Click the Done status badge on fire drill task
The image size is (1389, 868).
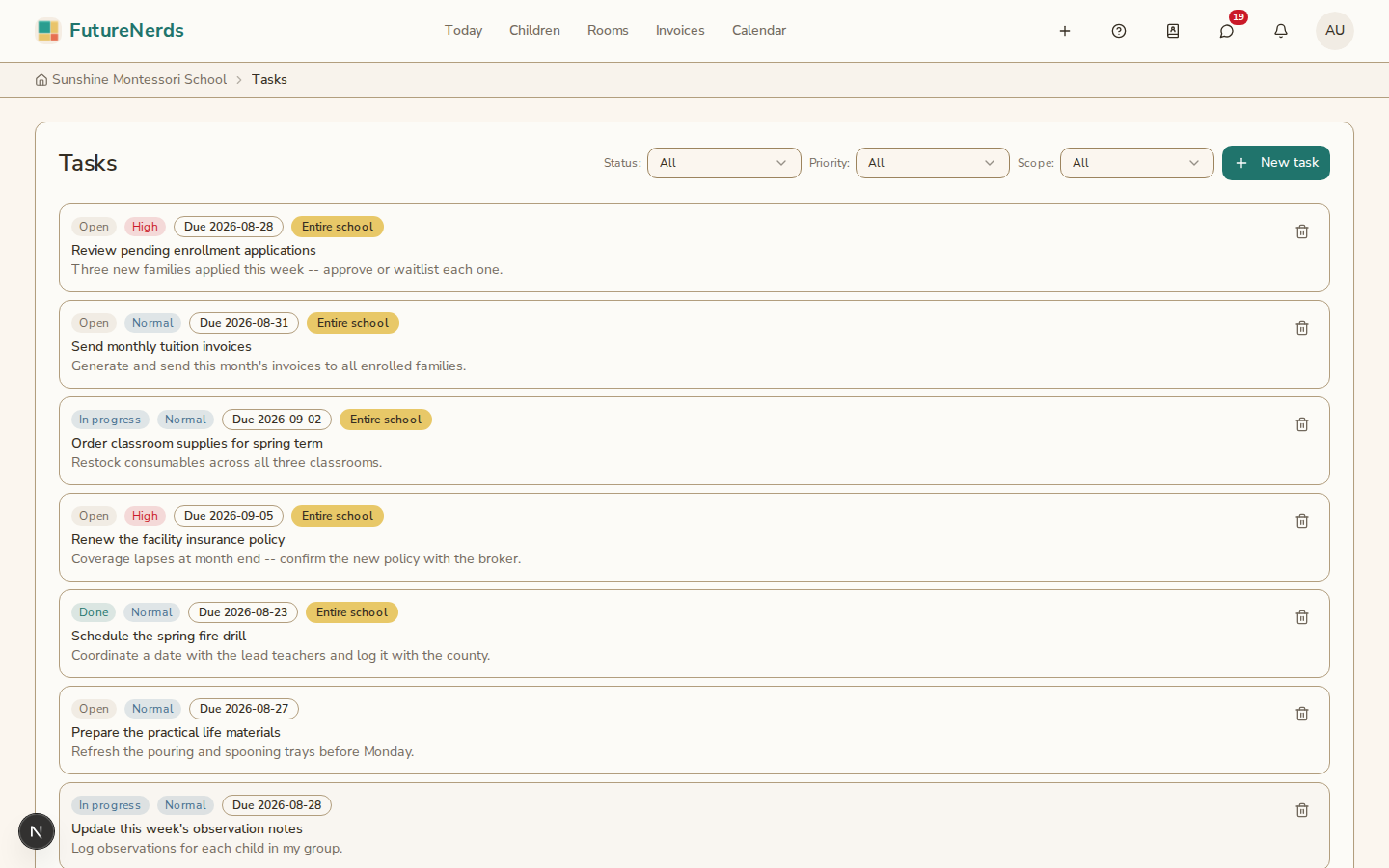(x=94, y=612)
